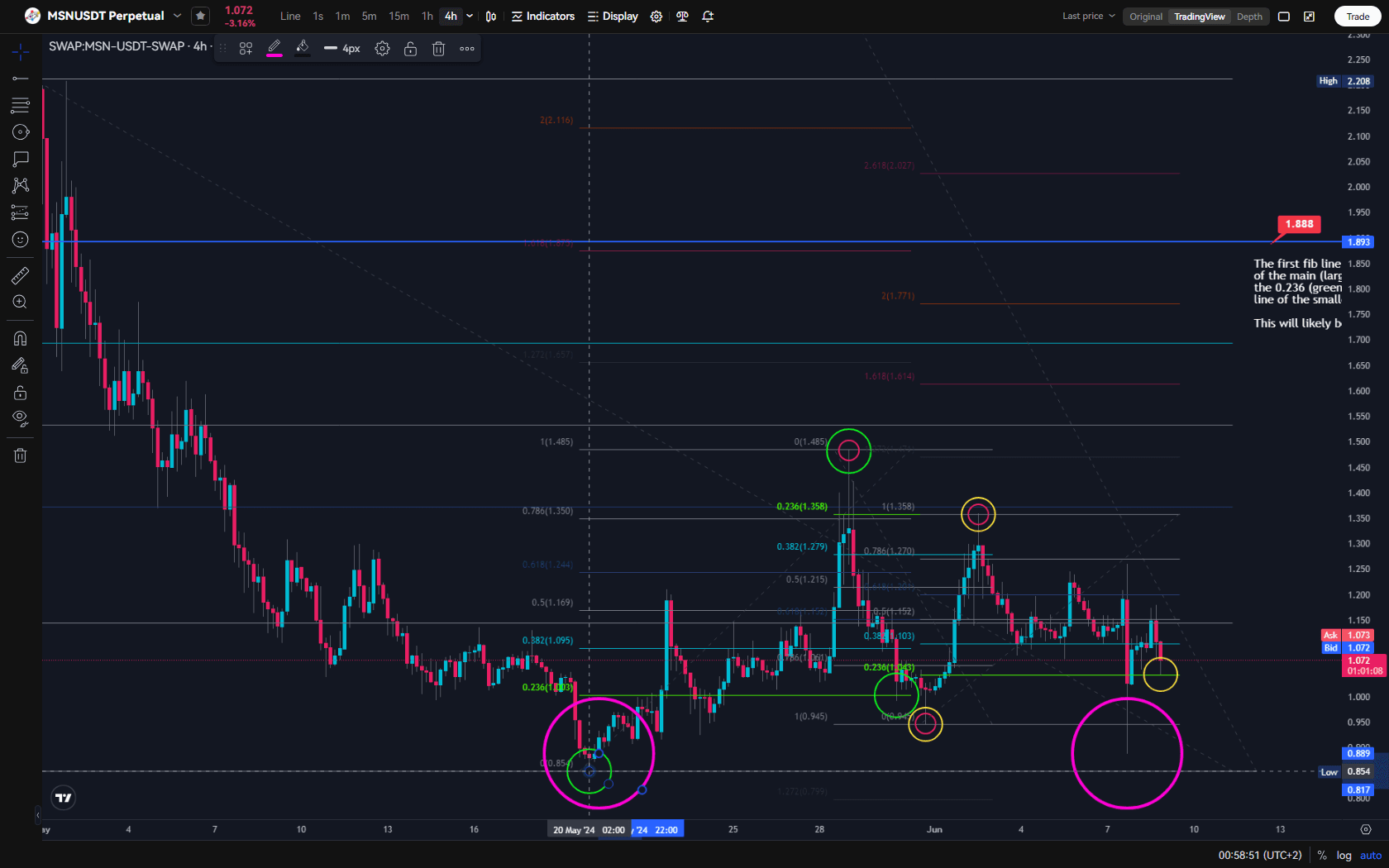This screenshot has width=1389, height=868.
Task: Open the candlestick chart type selector
Action: (x=491, y=17)
